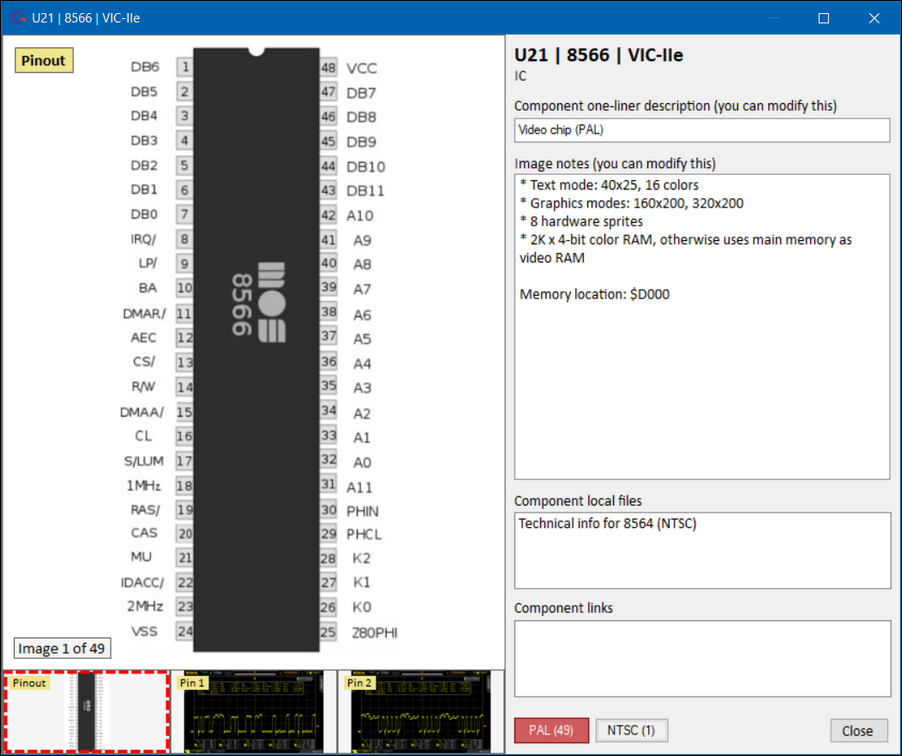Click the K2 pin label
Image resolution: width=902 pixels, height=756 pixels.
[362, 558]
